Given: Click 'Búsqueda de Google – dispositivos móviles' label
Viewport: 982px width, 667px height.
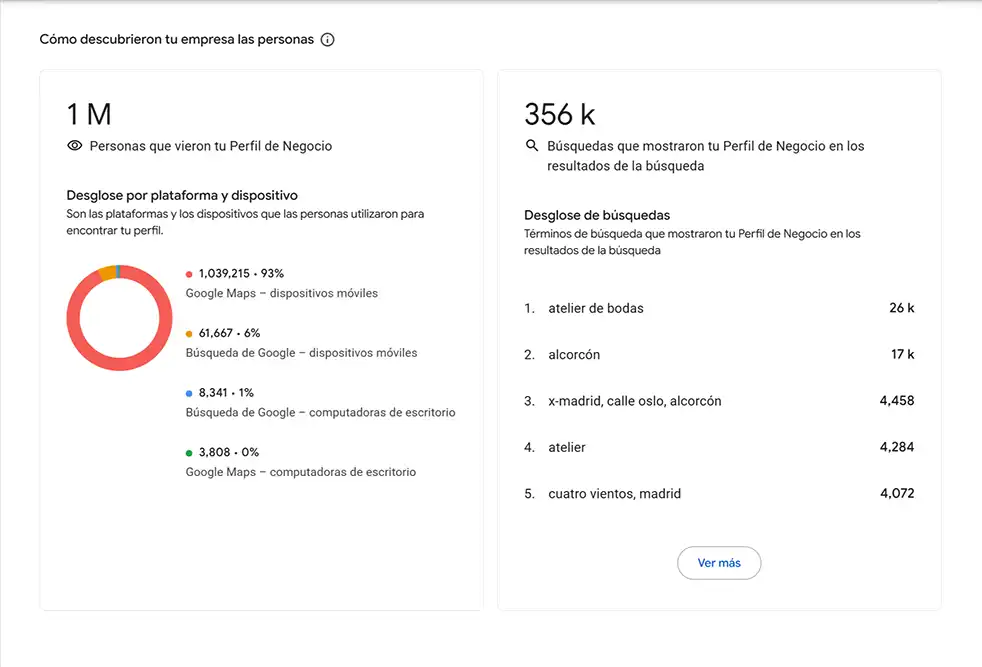Looking at the screenshot, I should coord(301,353).
